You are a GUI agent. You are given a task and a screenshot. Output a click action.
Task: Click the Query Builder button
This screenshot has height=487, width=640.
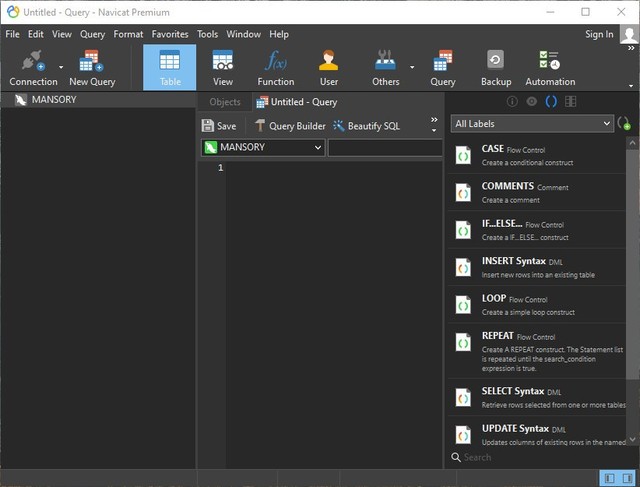click(x=290, y=126)
